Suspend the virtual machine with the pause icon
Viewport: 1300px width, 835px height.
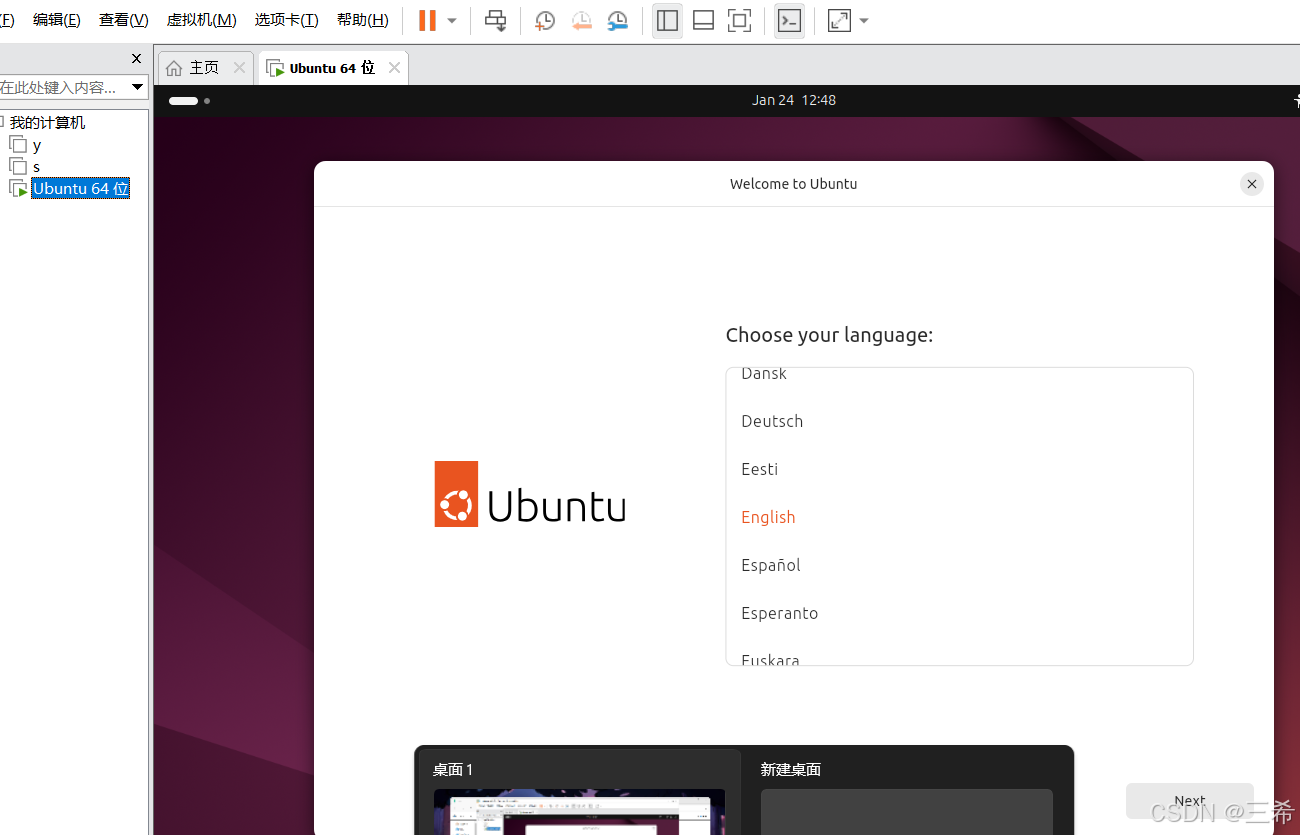tap(425, 20)
